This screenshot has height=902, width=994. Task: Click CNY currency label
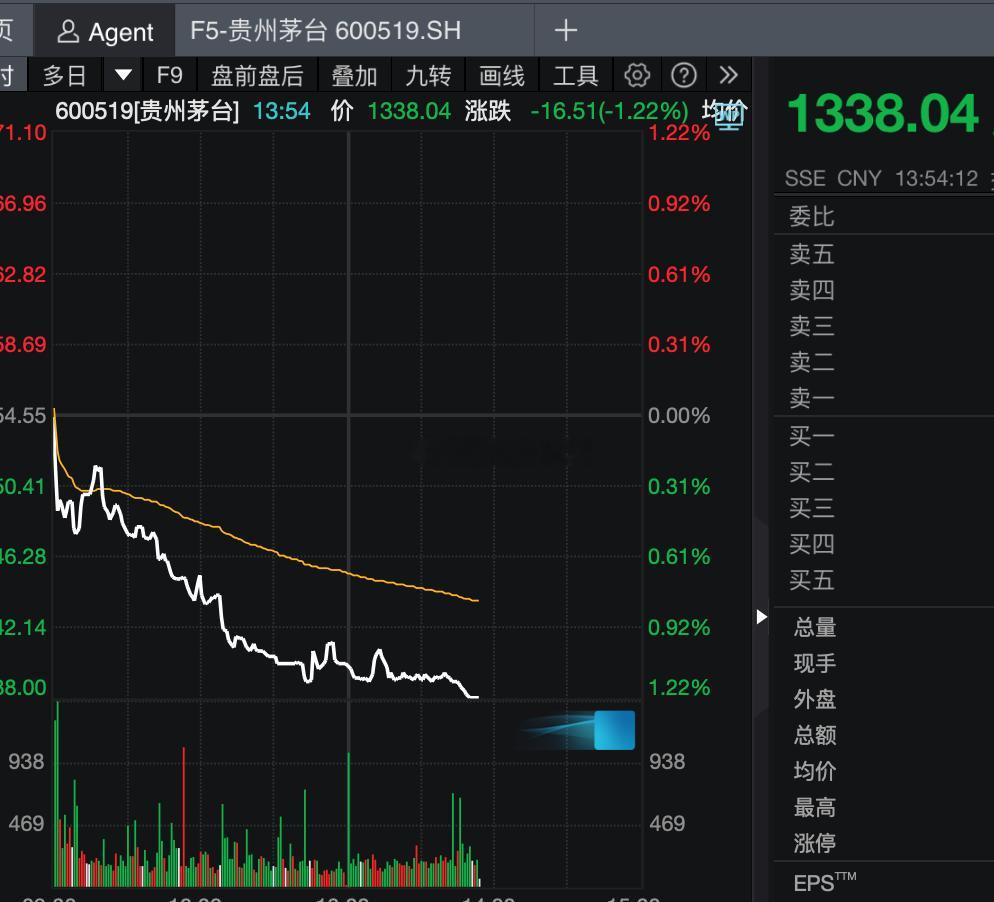[x=859, y=178]
